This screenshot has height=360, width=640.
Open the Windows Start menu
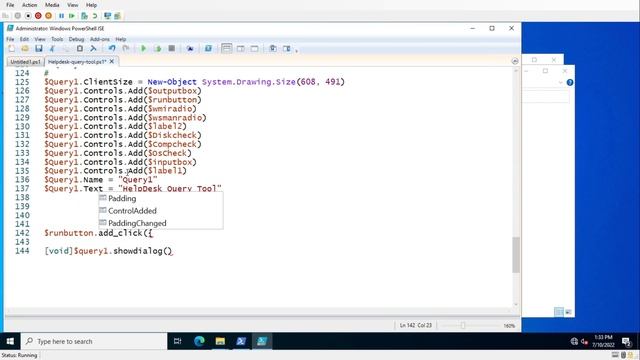(10, 341)
